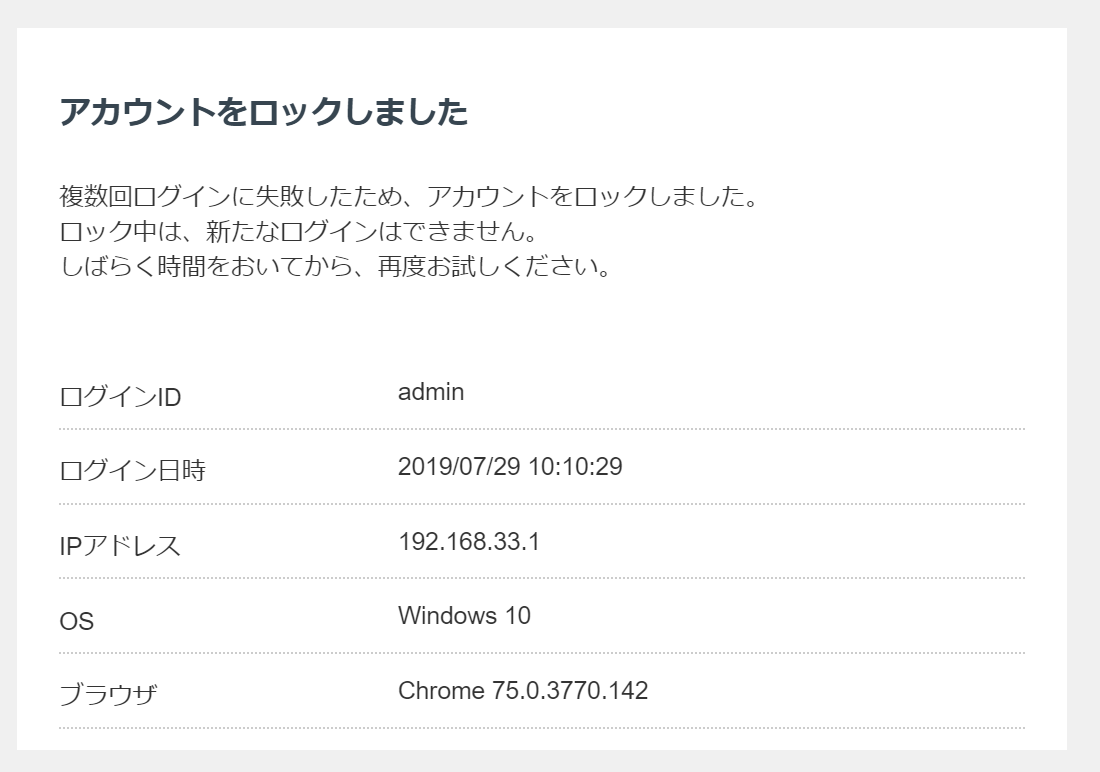Click the ブラウザ label
Viewport: 1100px width, 772px height.
(x=108, y=695)
